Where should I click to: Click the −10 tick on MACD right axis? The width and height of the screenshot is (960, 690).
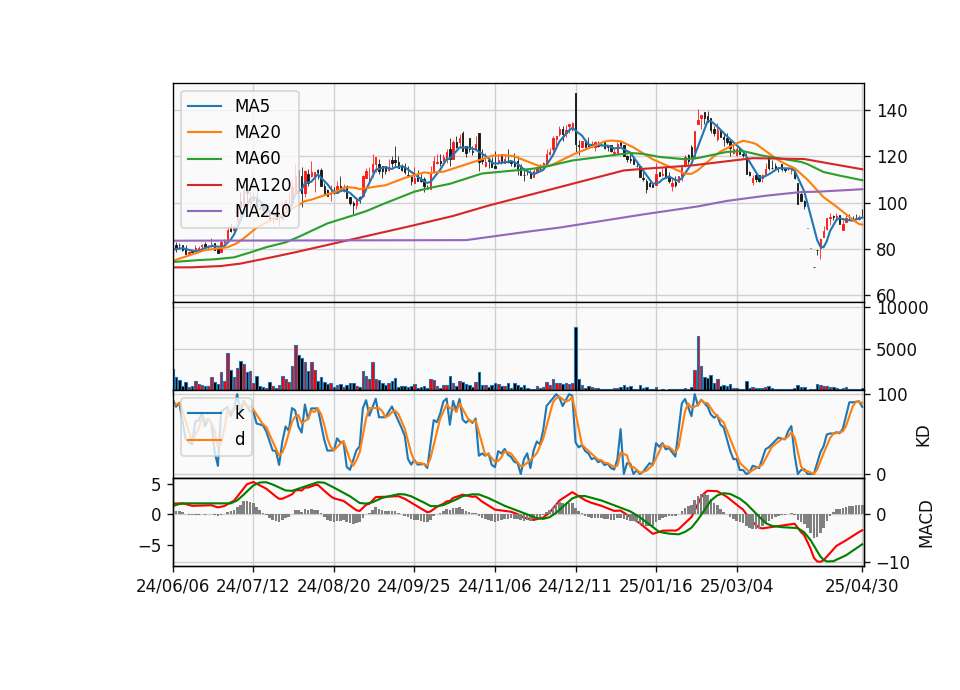coord(893,562)
